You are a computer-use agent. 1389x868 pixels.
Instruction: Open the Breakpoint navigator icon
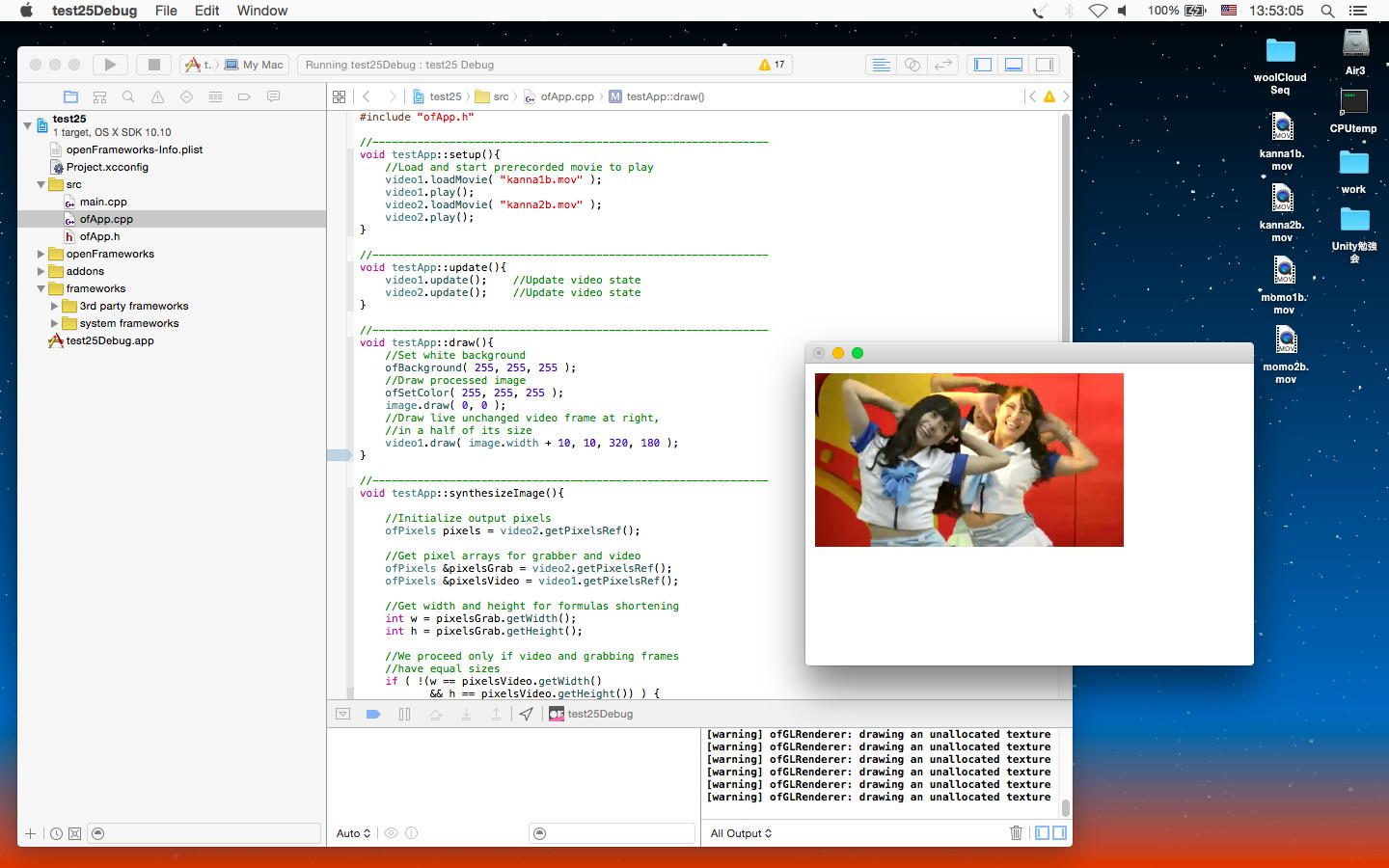coord(244,96)
